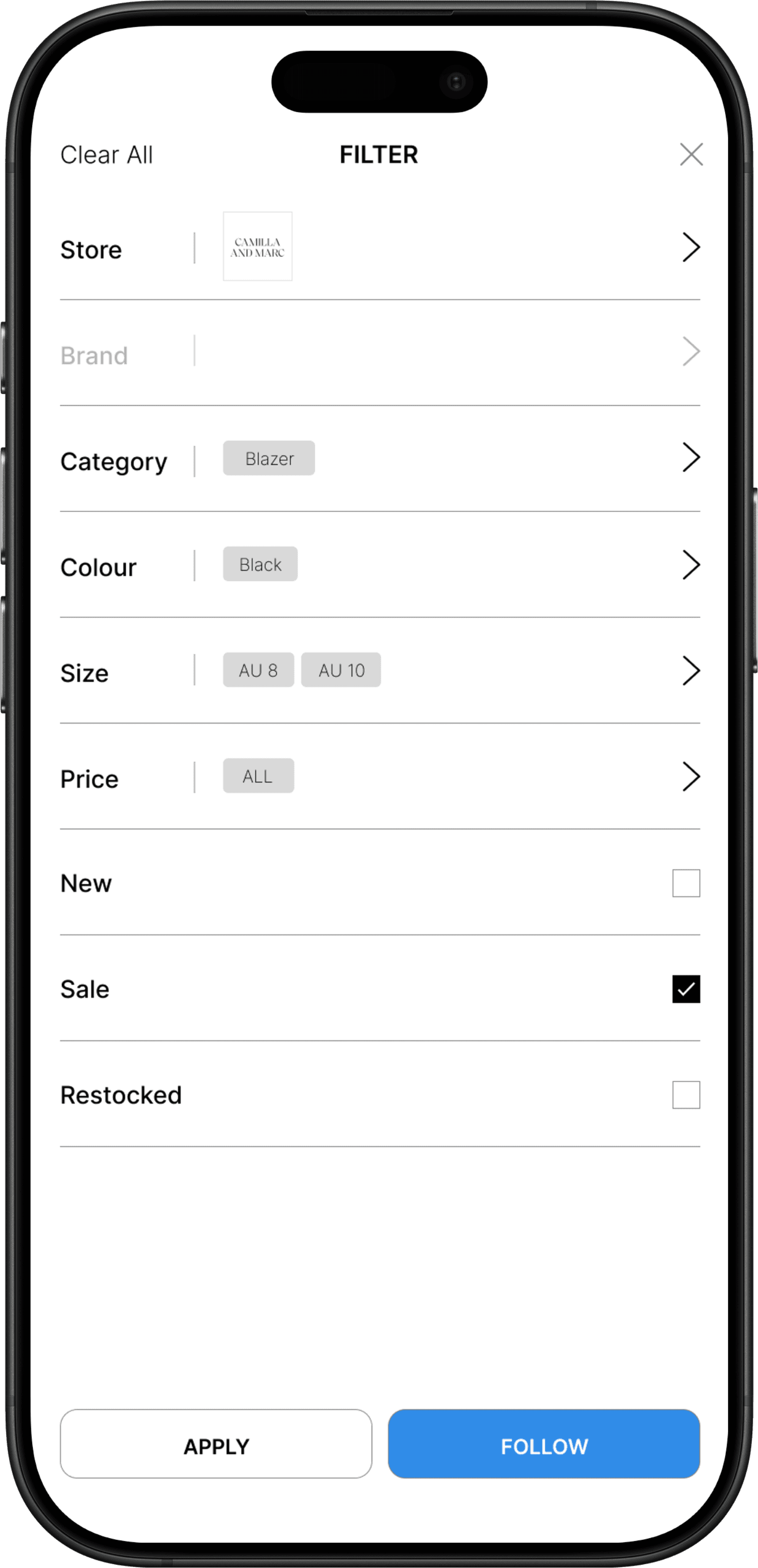Screen dimensions: 758x1568
Task: Select the Blazer category chip
Action: 269,458
